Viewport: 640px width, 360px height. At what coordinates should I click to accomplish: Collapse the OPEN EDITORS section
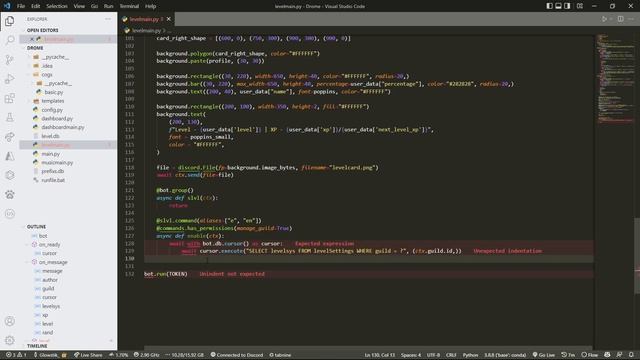(x=42, y=30)
